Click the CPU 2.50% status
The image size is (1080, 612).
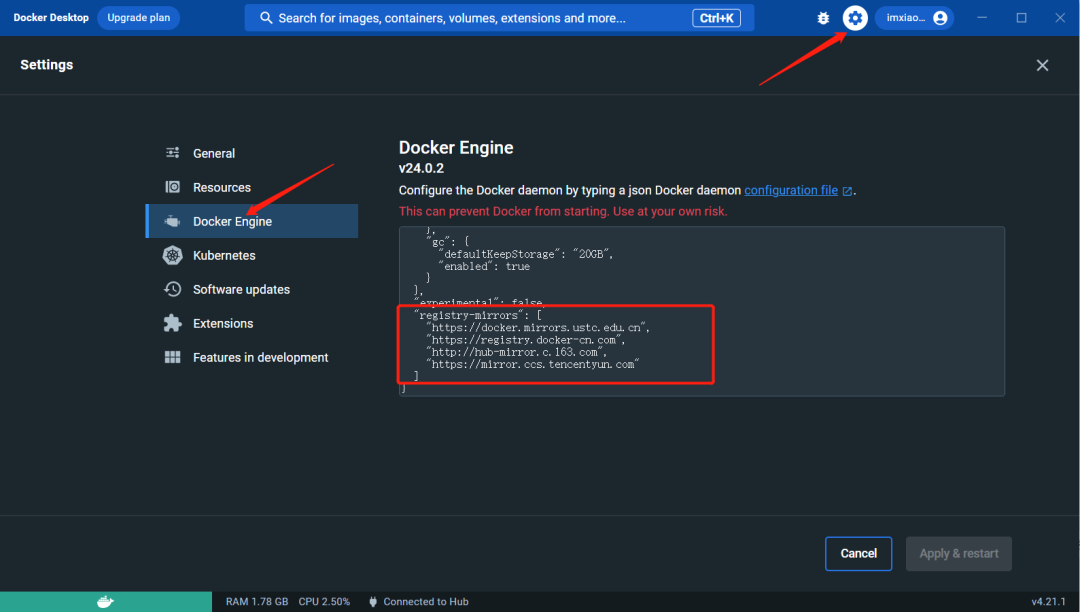point(324,602)
